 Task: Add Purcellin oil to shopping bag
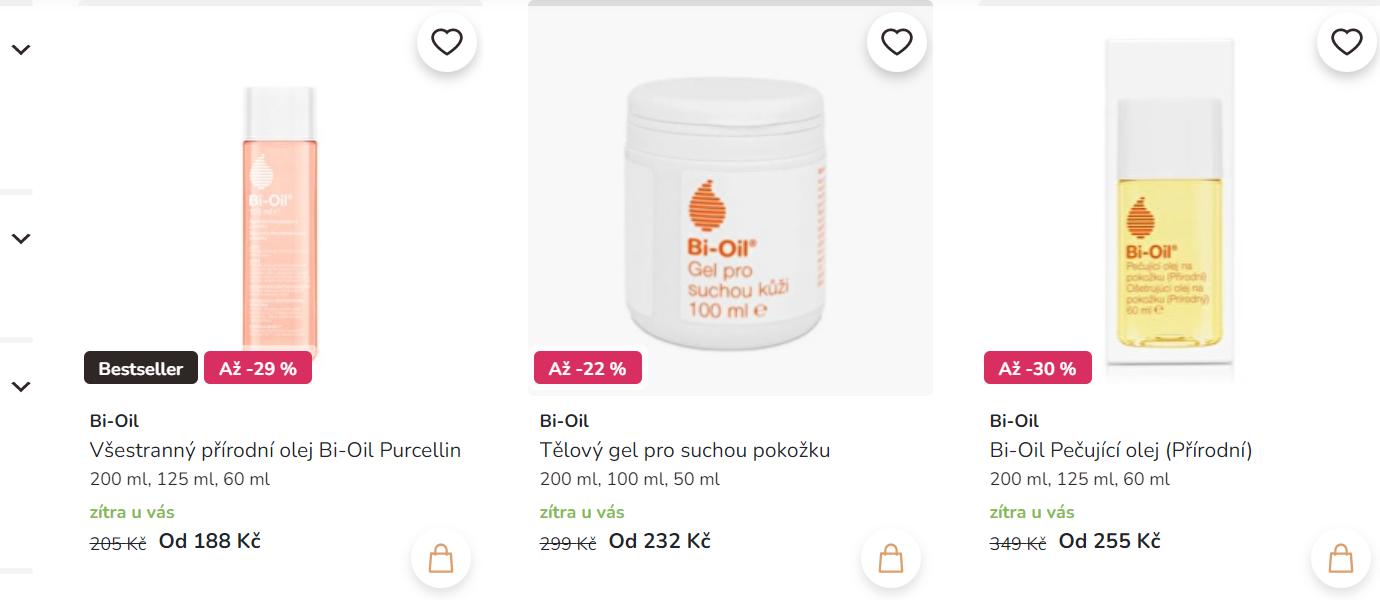441,558
